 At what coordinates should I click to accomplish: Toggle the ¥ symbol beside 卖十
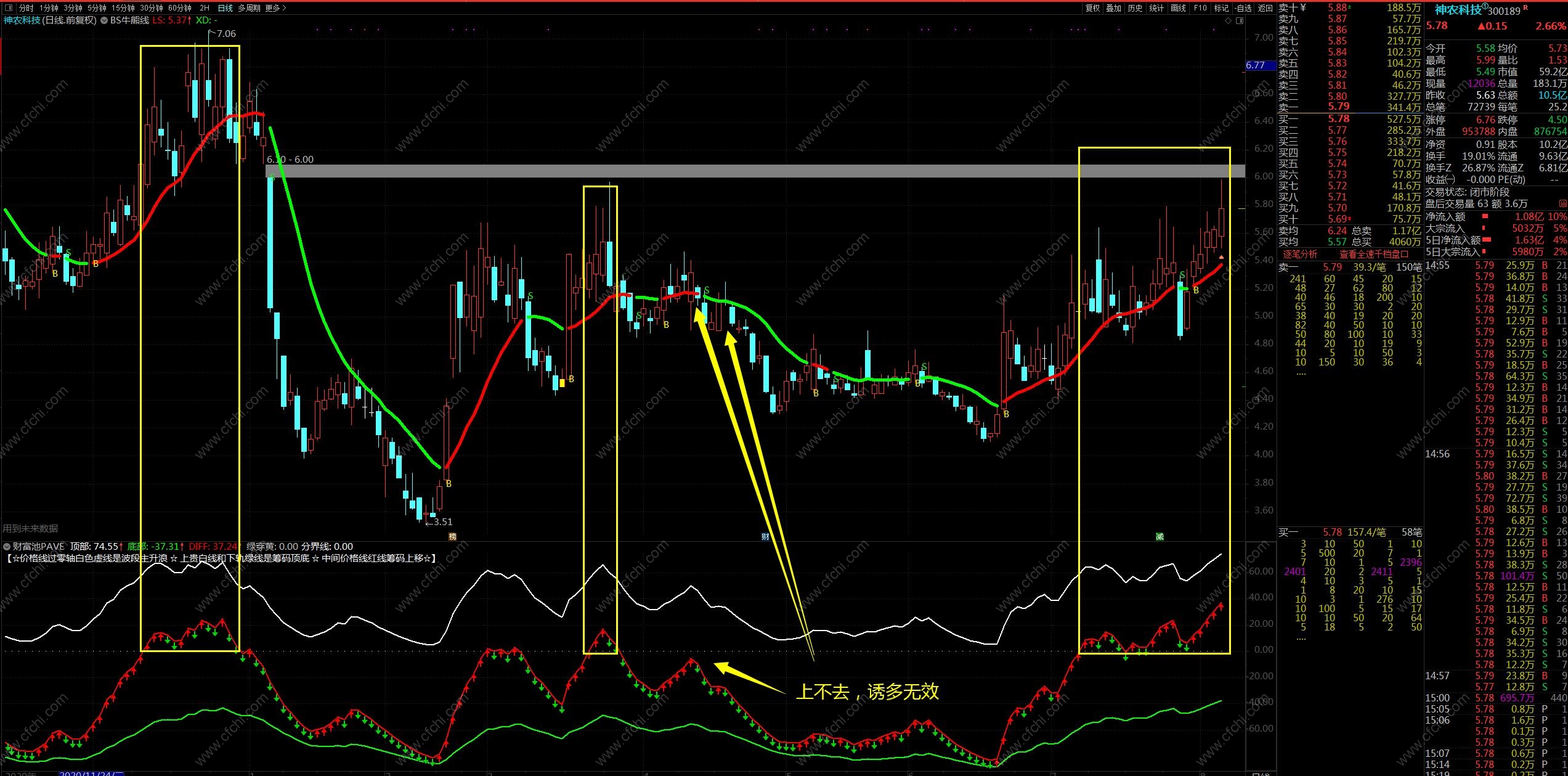tap(1303, 8)
